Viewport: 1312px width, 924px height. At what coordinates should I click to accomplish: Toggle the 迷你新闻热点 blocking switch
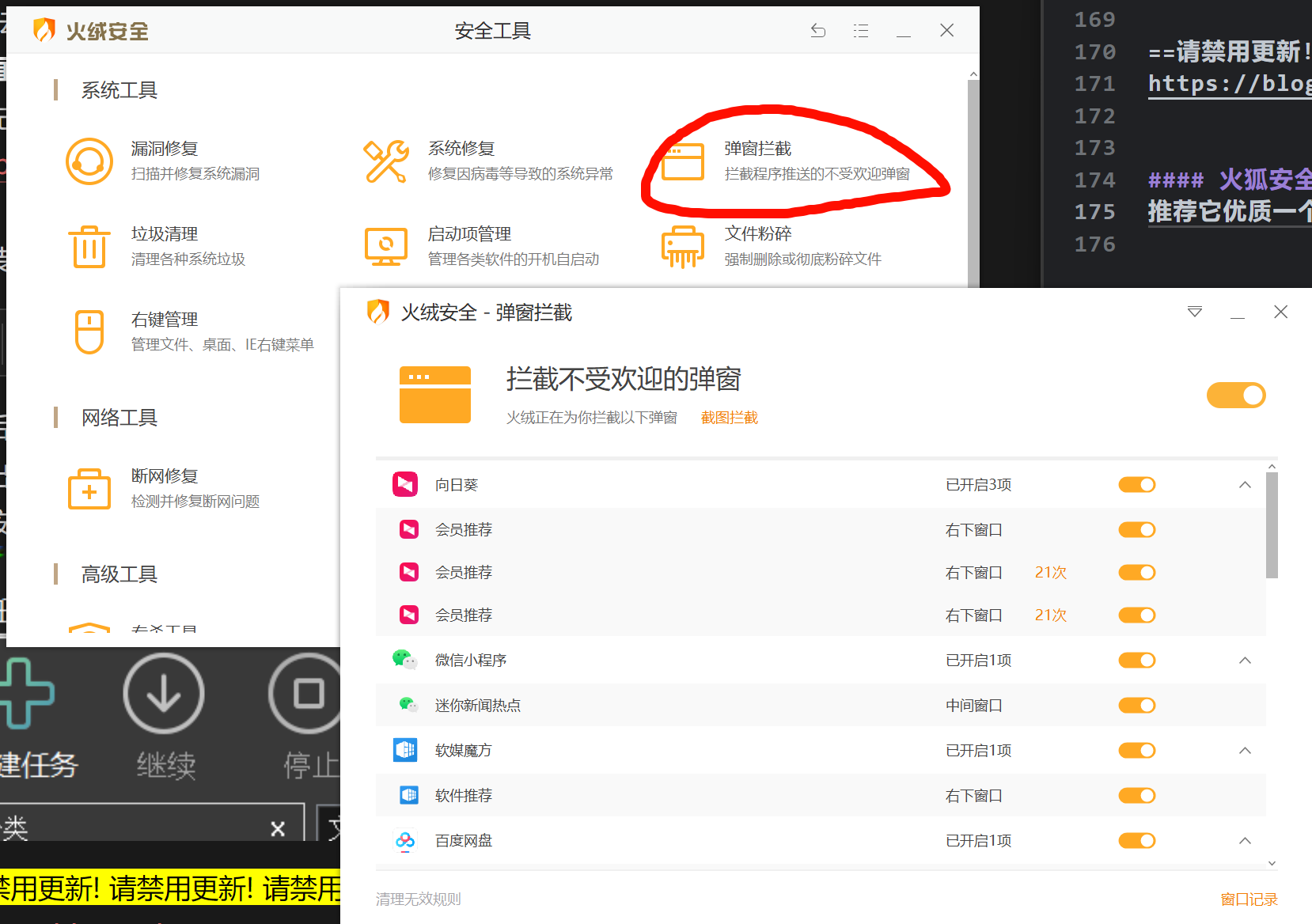1137,705
